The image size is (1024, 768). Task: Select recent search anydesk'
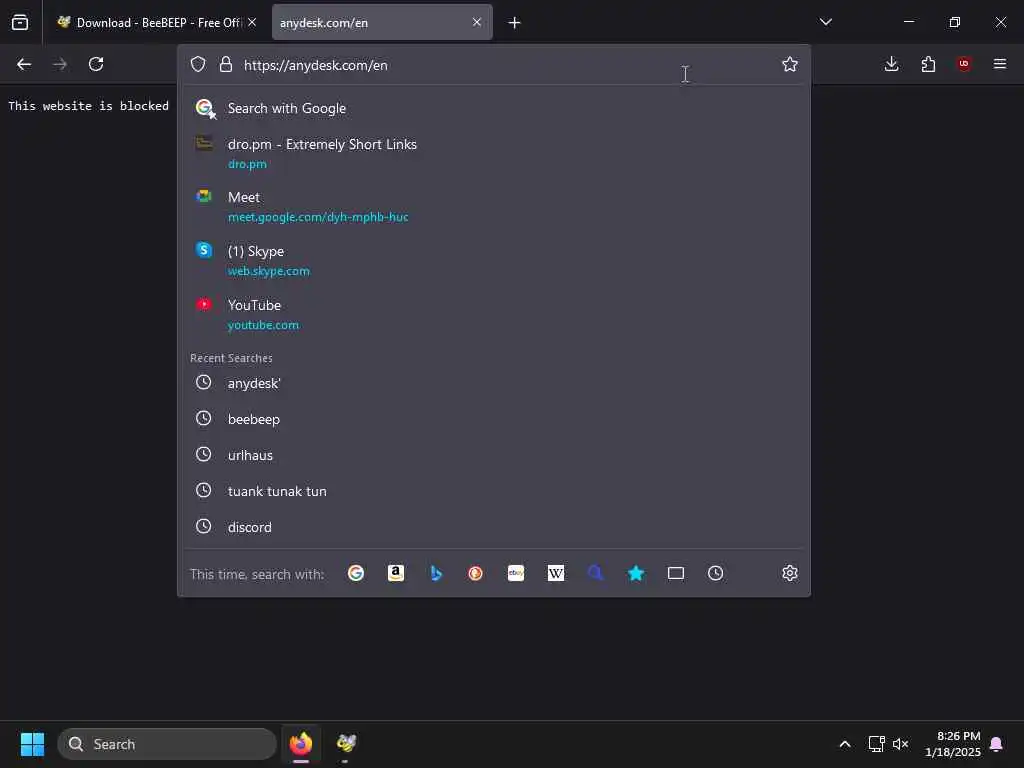pos(494,383)
